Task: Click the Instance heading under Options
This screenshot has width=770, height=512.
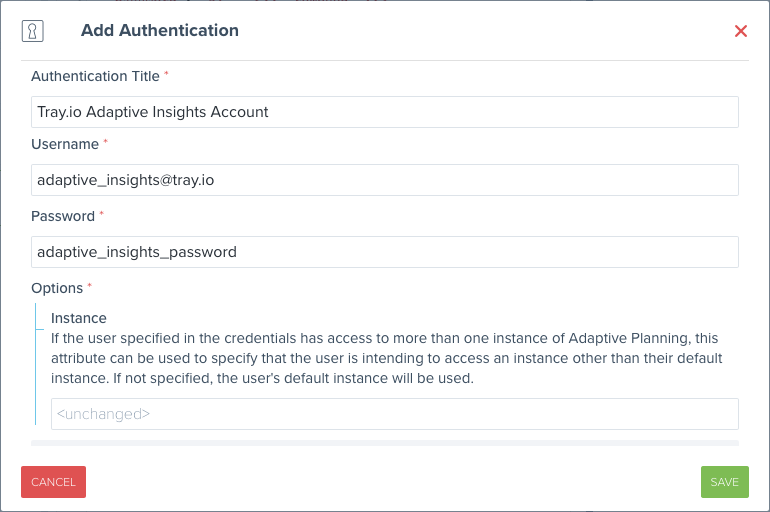Action: pos(79,318)
